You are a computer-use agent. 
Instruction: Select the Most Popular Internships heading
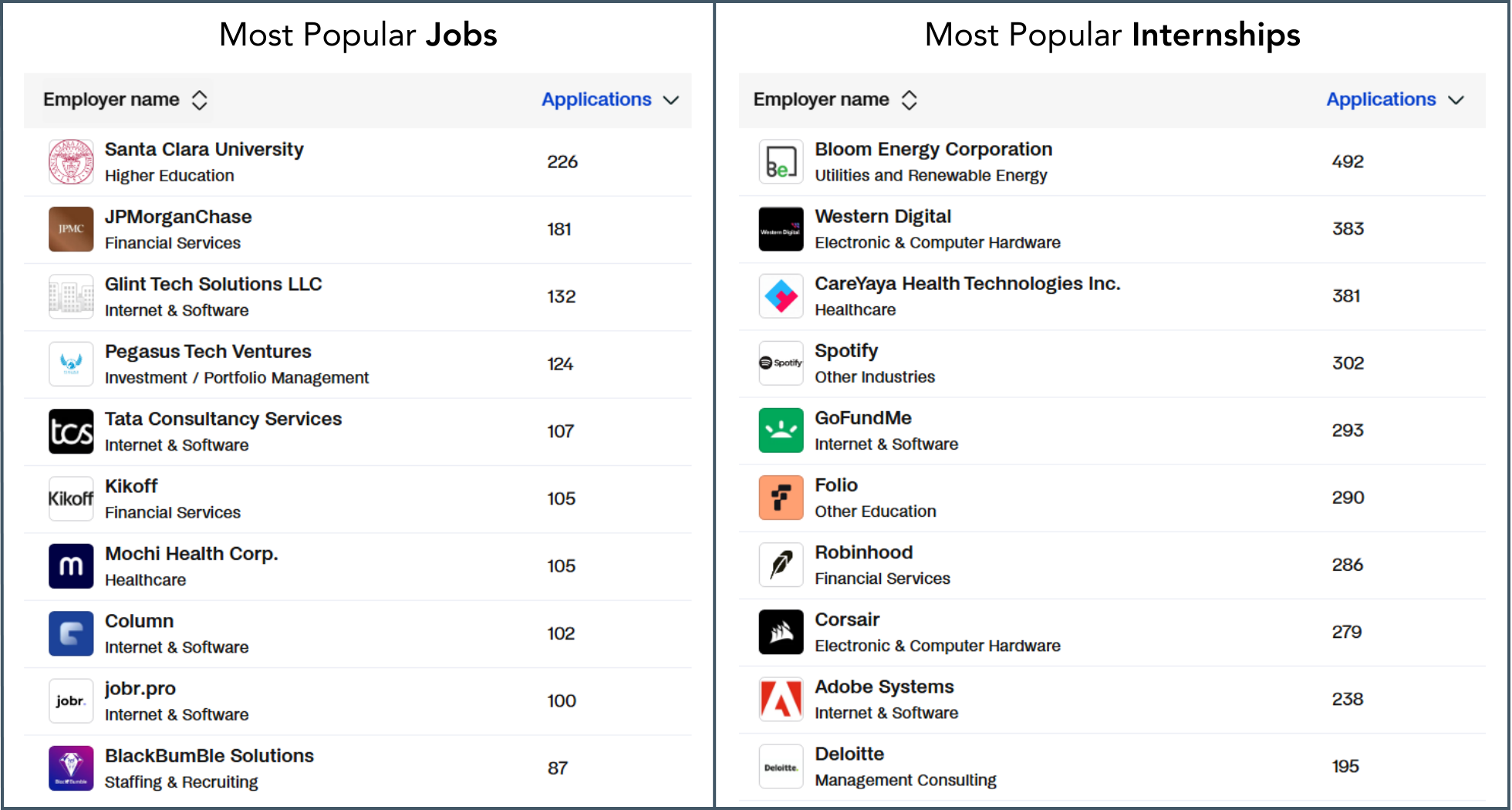pyautogui.click(x=1112, y=34)
